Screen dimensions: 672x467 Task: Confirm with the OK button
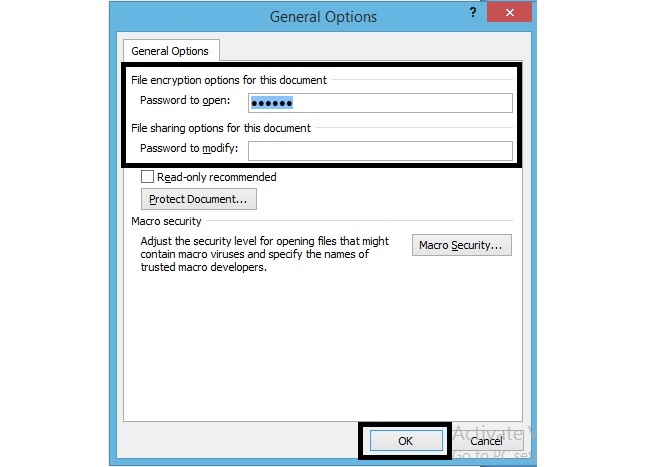click(405, 440)
